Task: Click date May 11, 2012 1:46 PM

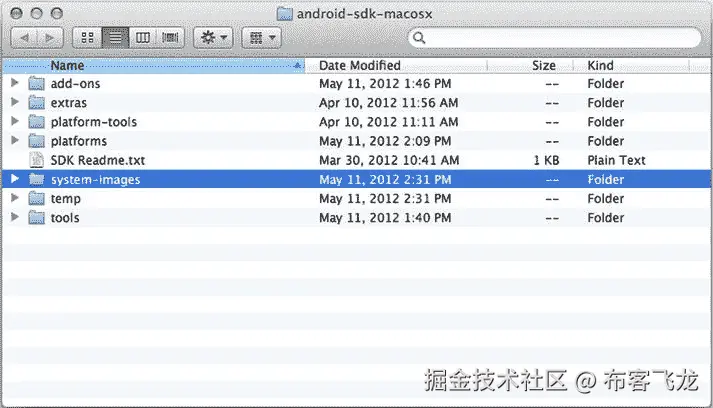Action: (x=385, y=84)
